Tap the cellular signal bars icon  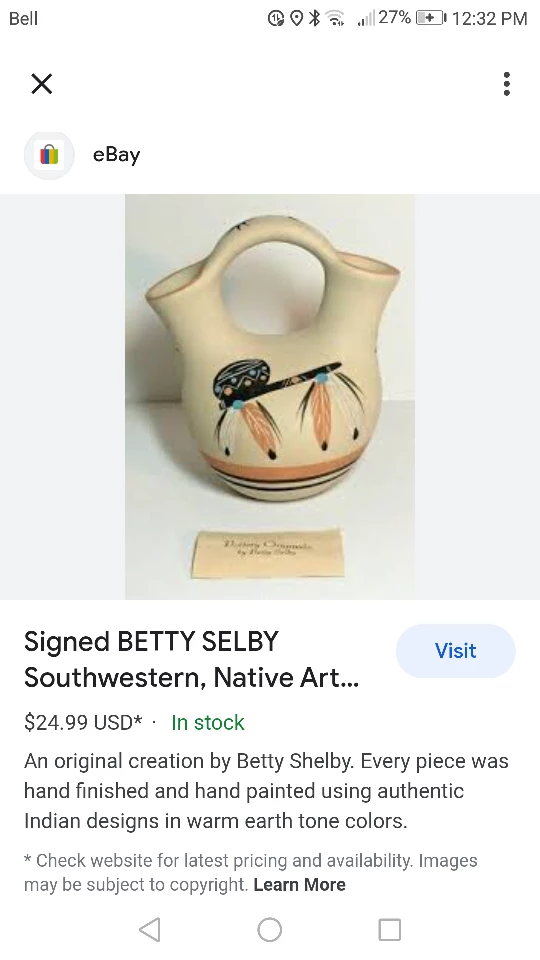tap(366, 19)
